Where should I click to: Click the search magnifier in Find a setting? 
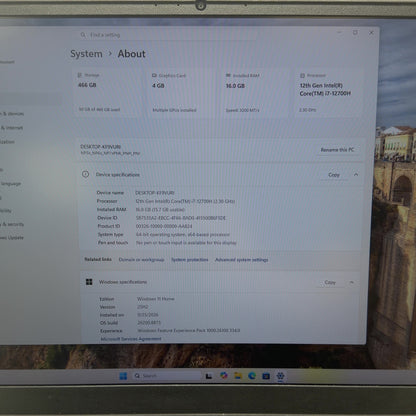(83, 35)
